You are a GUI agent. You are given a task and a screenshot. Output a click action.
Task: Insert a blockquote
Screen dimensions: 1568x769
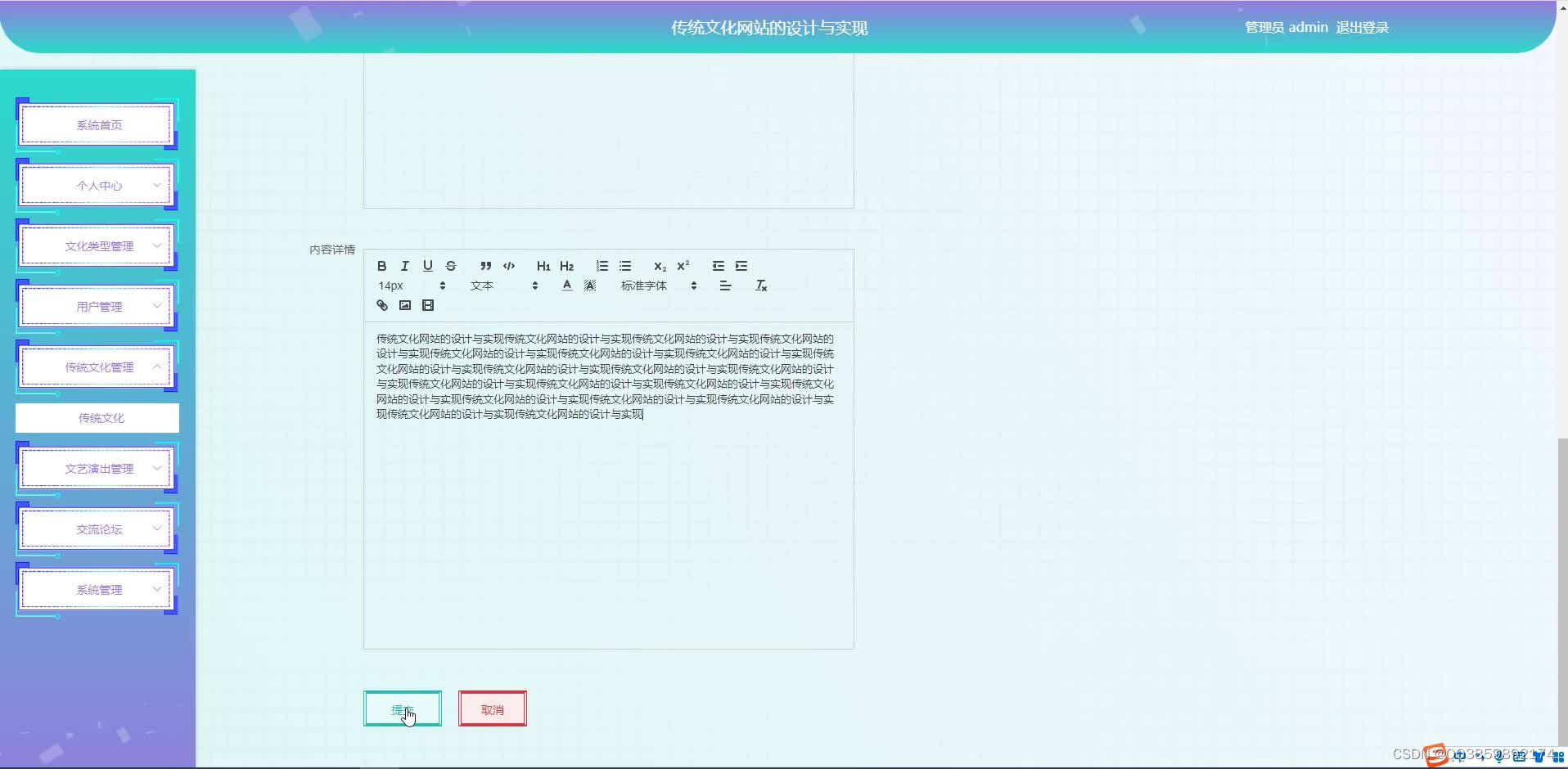tap(485, 266)
